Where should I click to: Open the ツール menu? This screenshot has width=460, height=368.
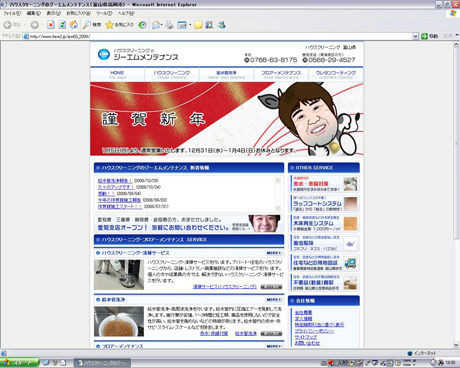(104, 13)
